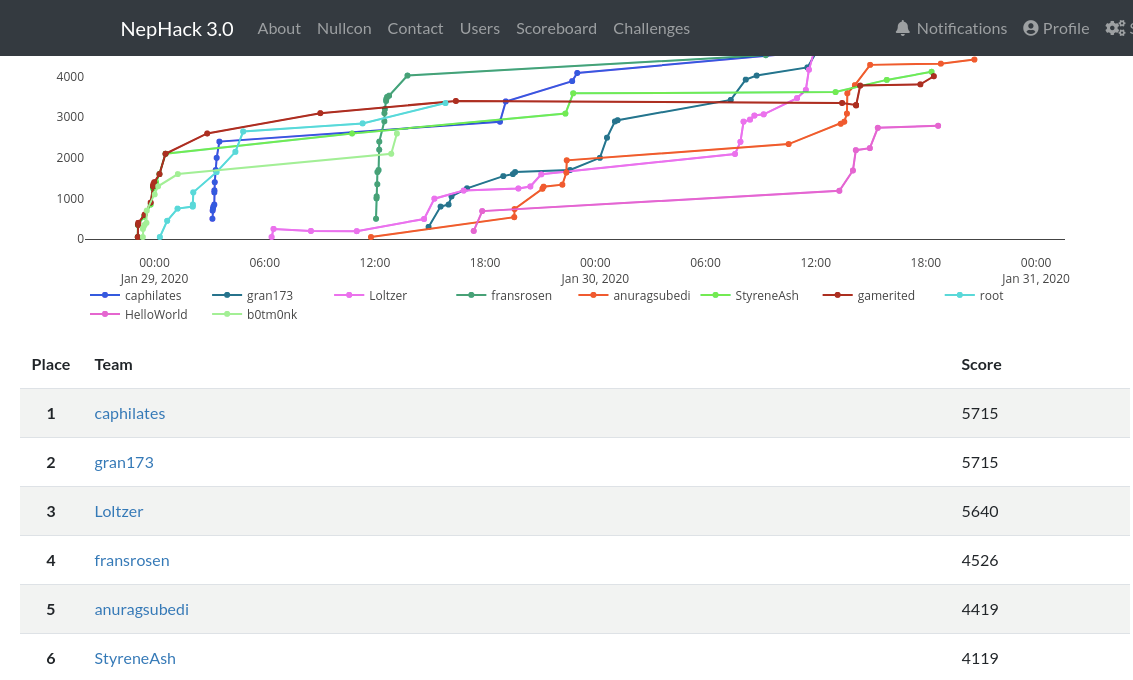Click the anuragsubedi team link in the table

141,609
